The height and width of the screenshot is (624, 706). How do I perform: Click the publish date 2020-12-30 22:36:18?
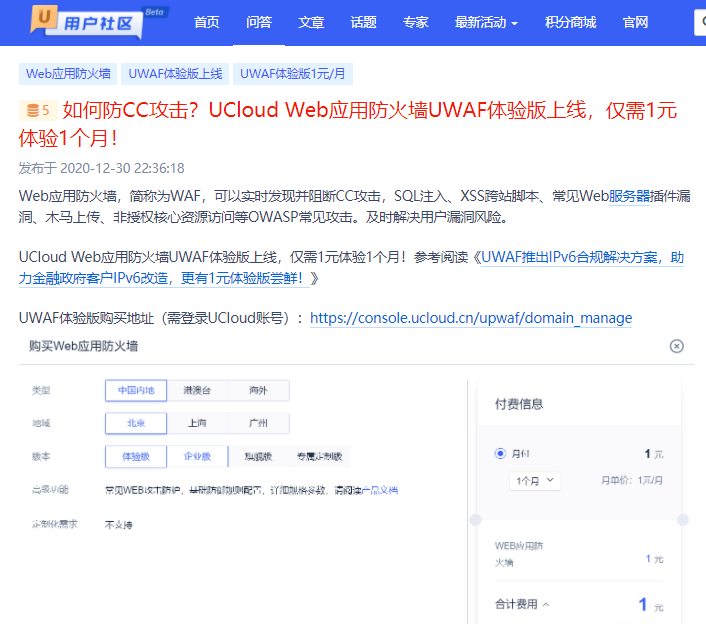pyautogui.click(x=122, y=168)
